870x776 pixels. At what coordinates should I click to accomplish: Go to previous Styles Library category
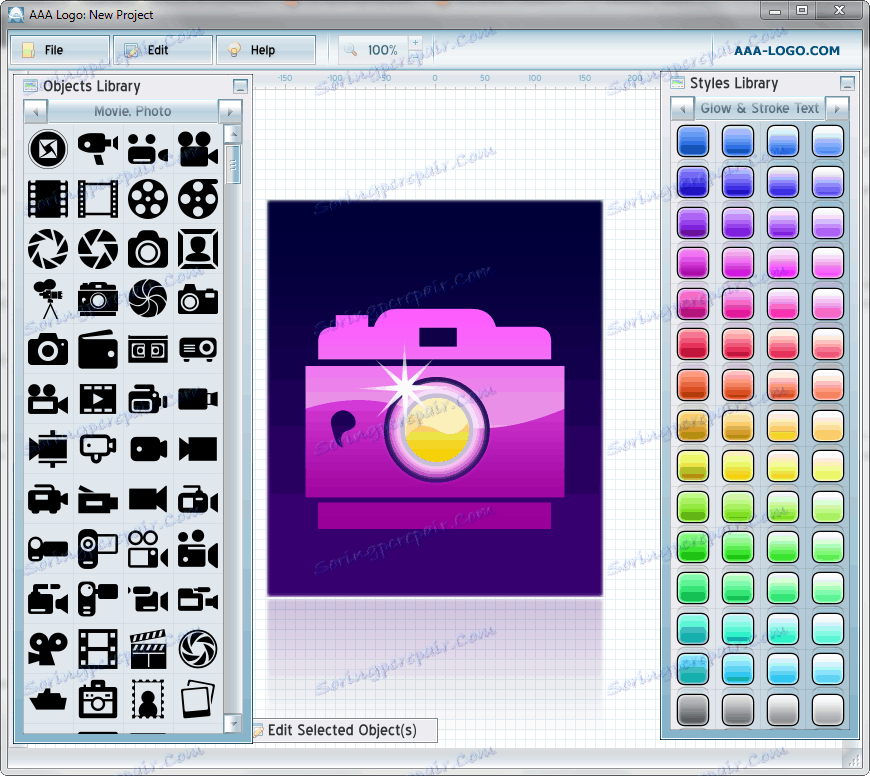[682, 109]
